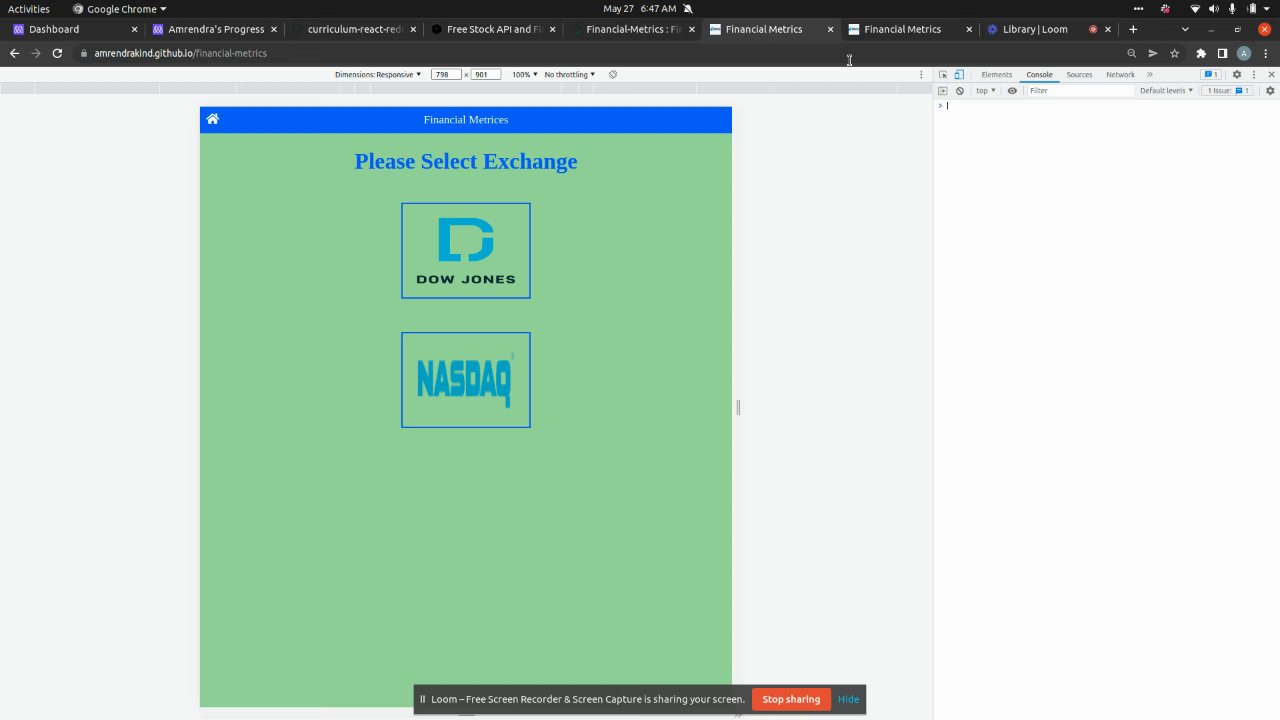Open the No throttling dropdown
This screenshot has height=720, width=1280.
pyautogui.click(x=569, y=74)
